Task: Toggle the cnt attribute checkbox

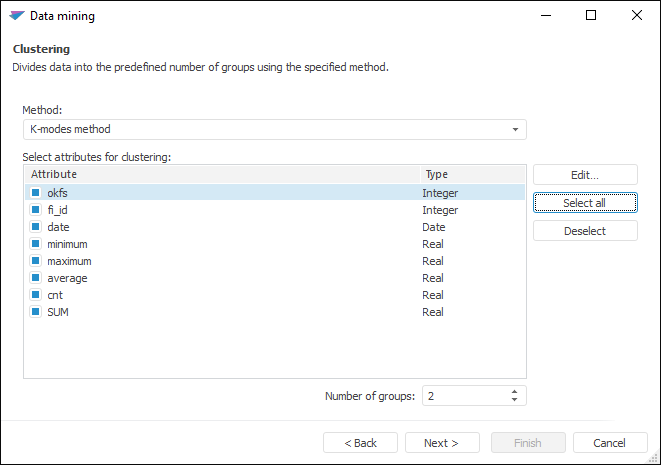Action: click(35, 295)
